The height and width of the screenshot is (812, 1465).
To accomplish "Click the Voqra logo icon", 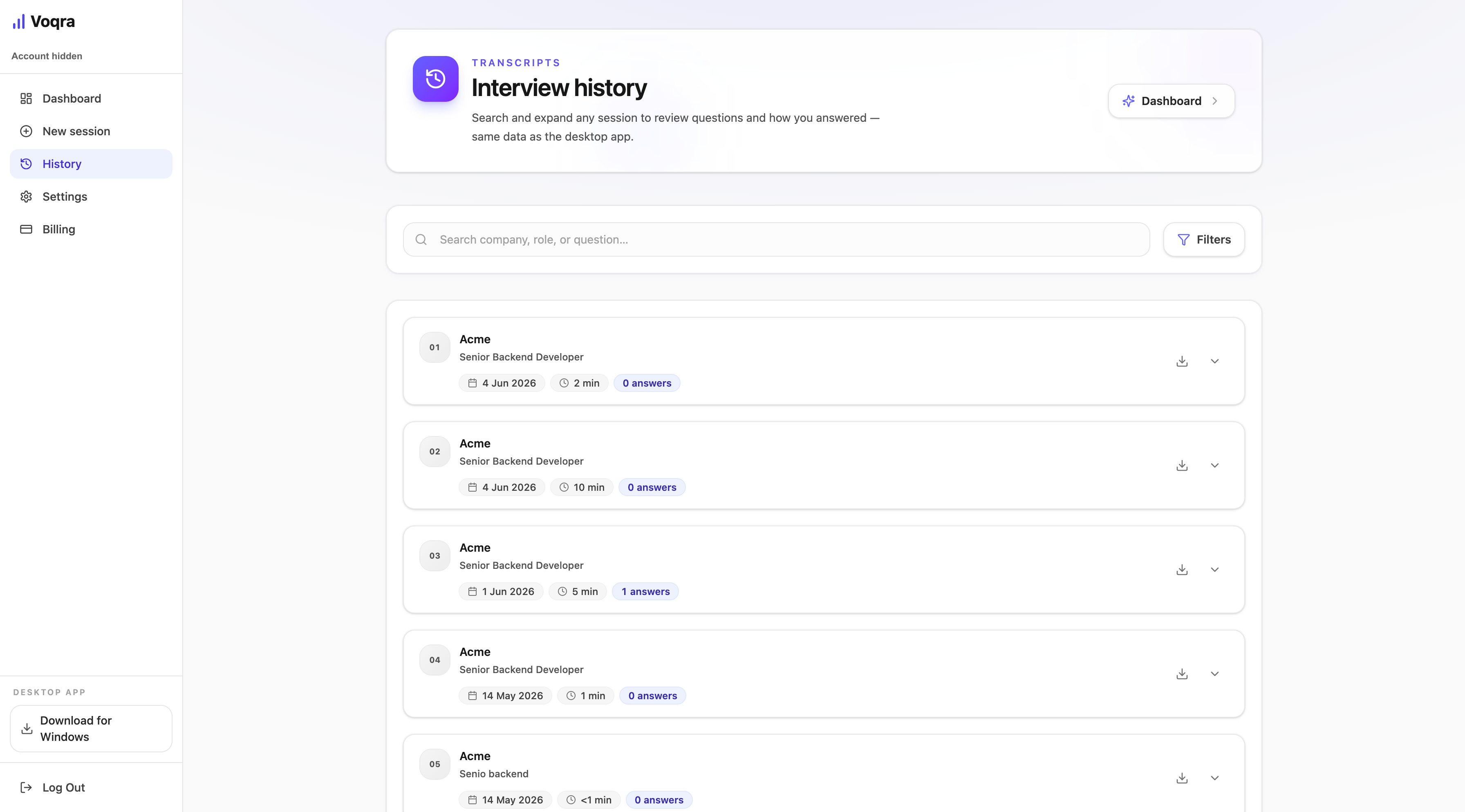I will tap(19, 22).
